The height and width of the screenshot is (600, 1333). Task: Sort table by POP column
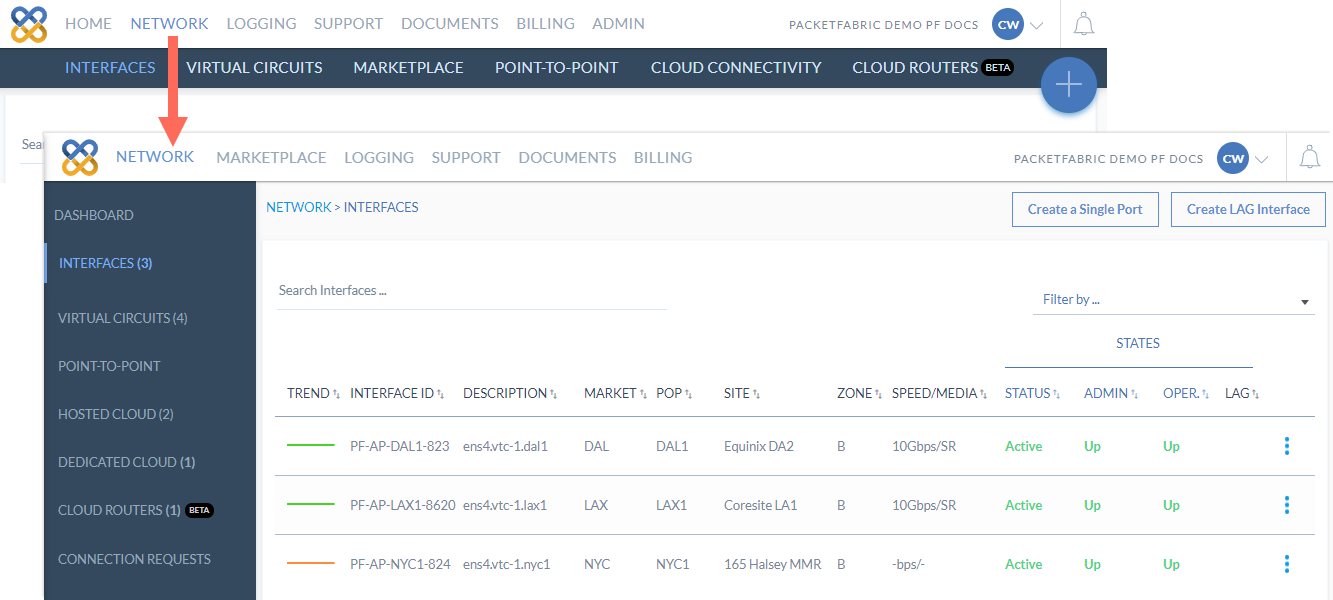674,393
